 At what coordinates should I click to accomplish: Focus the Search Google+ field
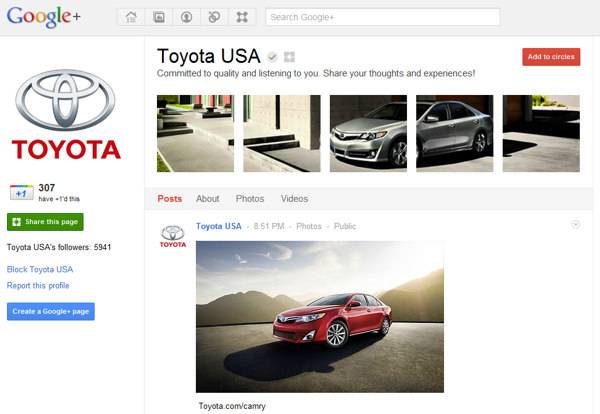click(383, 17)
